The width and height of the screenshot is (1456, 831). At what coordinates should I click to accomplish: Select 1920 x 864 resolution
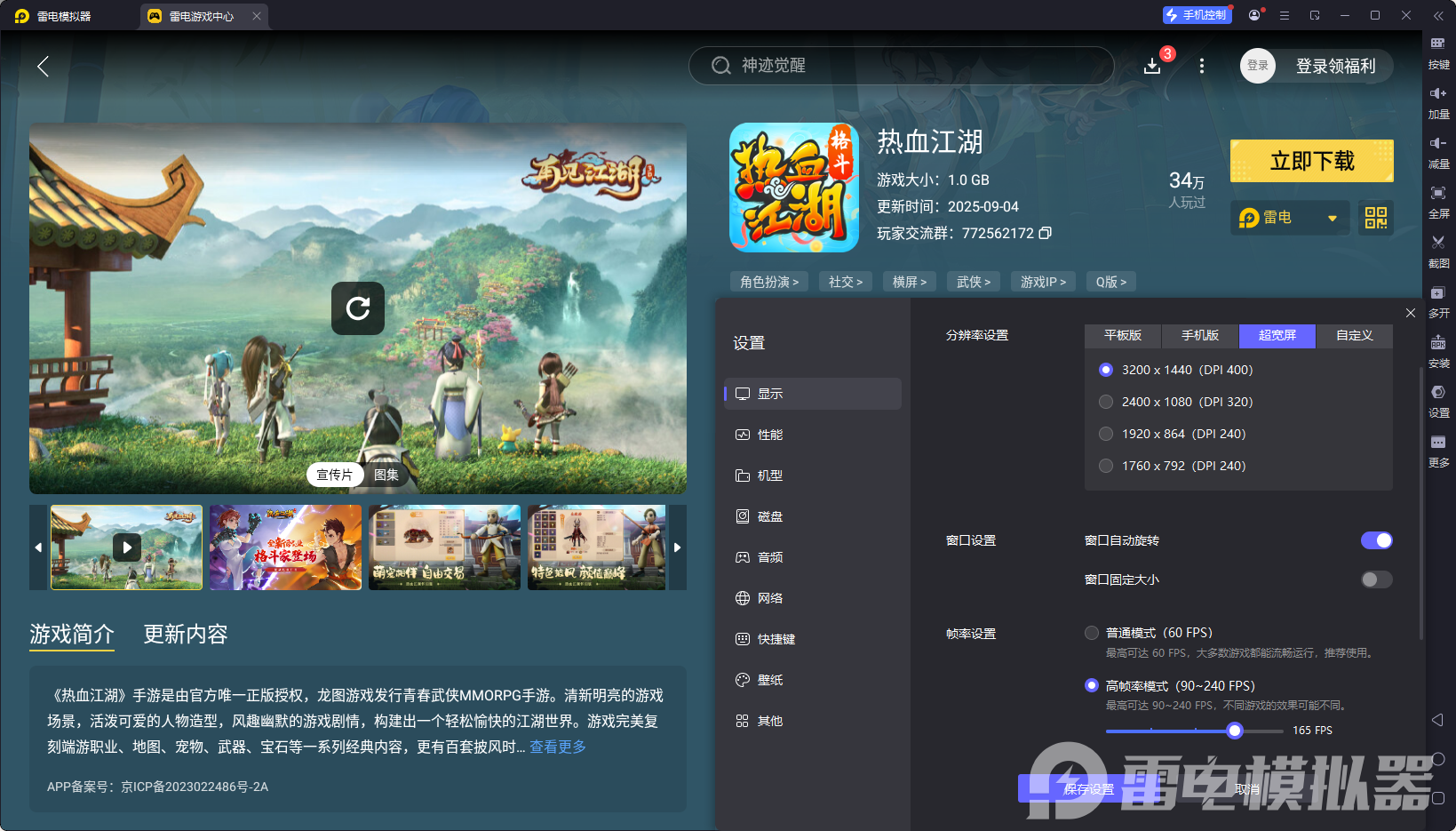(x=1106, y=434)
